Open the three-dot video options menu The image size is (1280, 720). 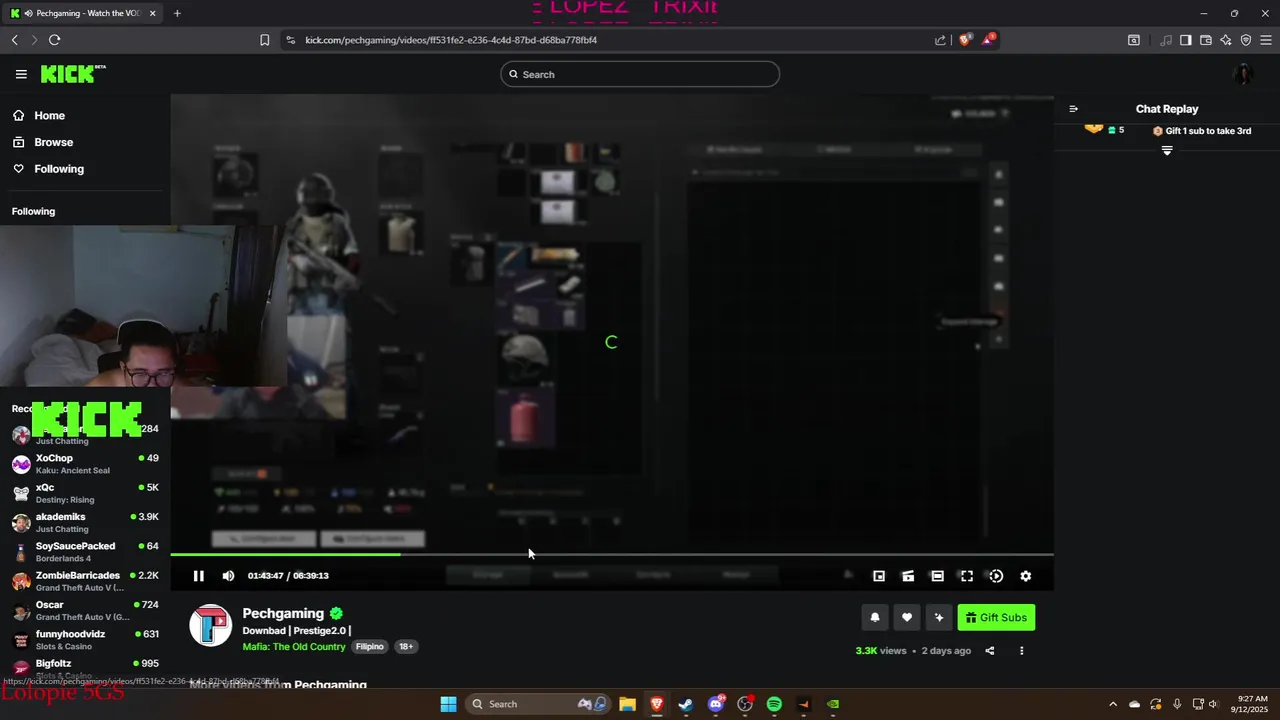tap(1021, 651)
